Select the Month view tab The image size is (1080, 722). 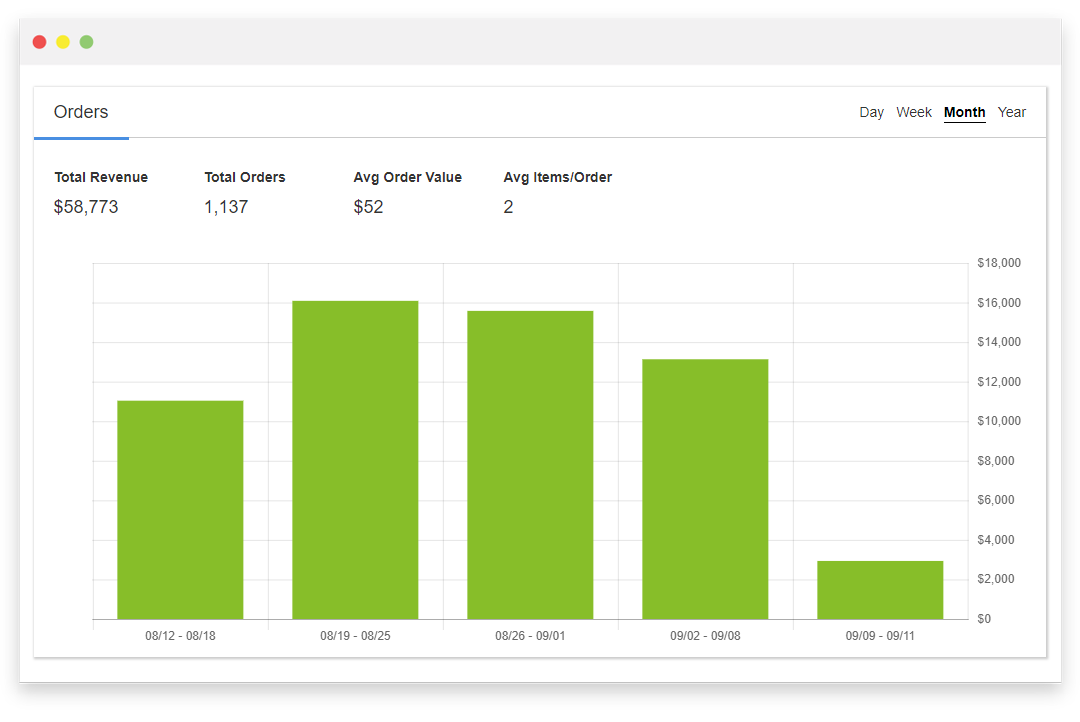tap(964, 112)
